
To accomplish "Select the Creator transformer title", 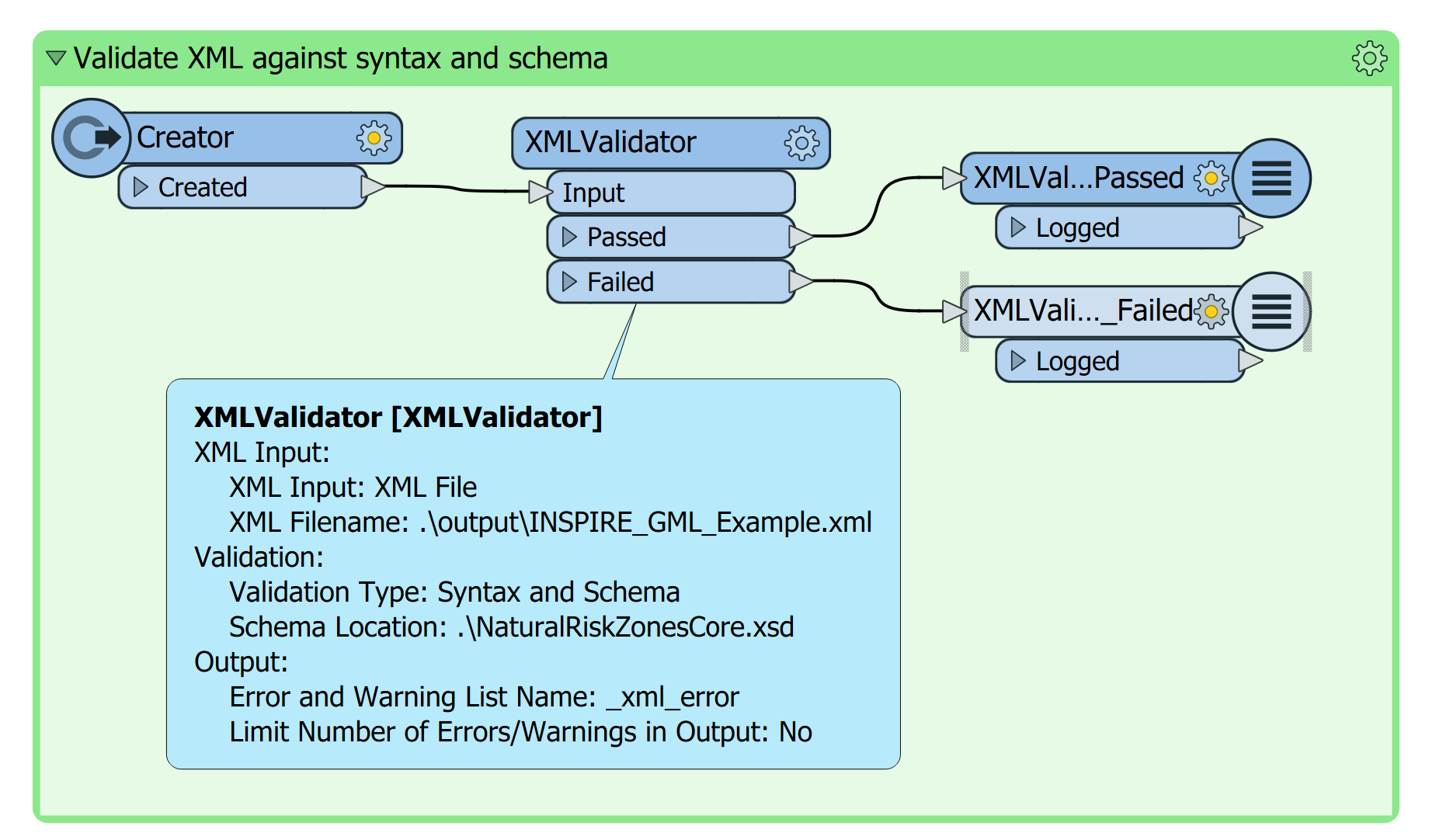I will [x=185, y=137].
